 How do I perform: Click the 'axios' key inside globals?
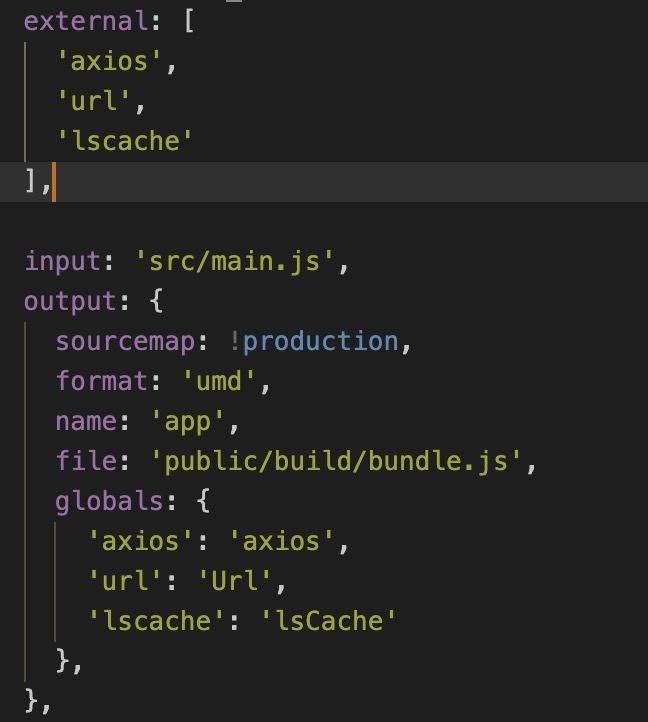pyautogui.click(x=140, y=541)
